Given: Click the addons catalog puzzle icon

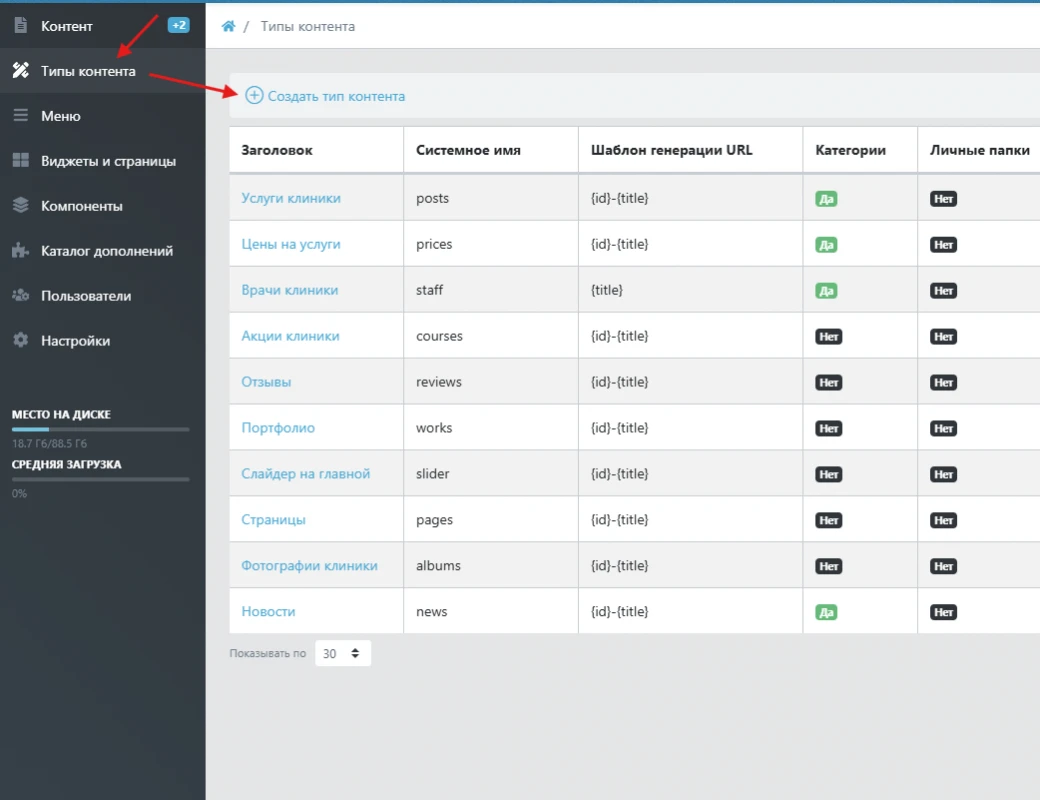Looking at the screenshot, I should pos(20,251).
